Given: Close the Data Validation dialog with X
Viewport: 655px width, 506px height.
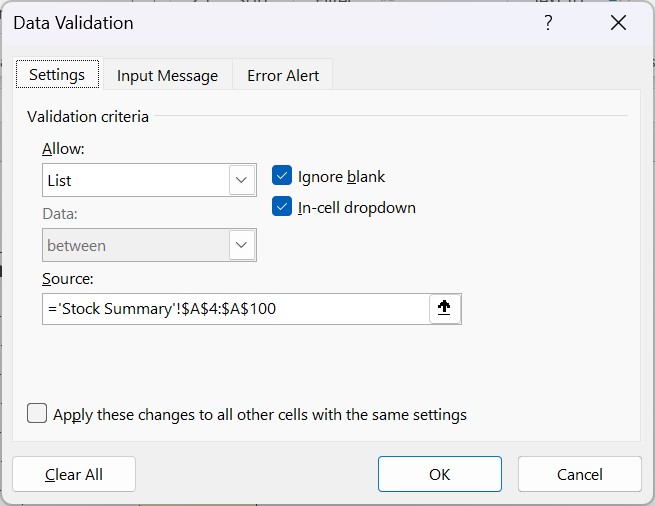Looking at the screenshot, I should pyautogui.click(x=618, y=24).
